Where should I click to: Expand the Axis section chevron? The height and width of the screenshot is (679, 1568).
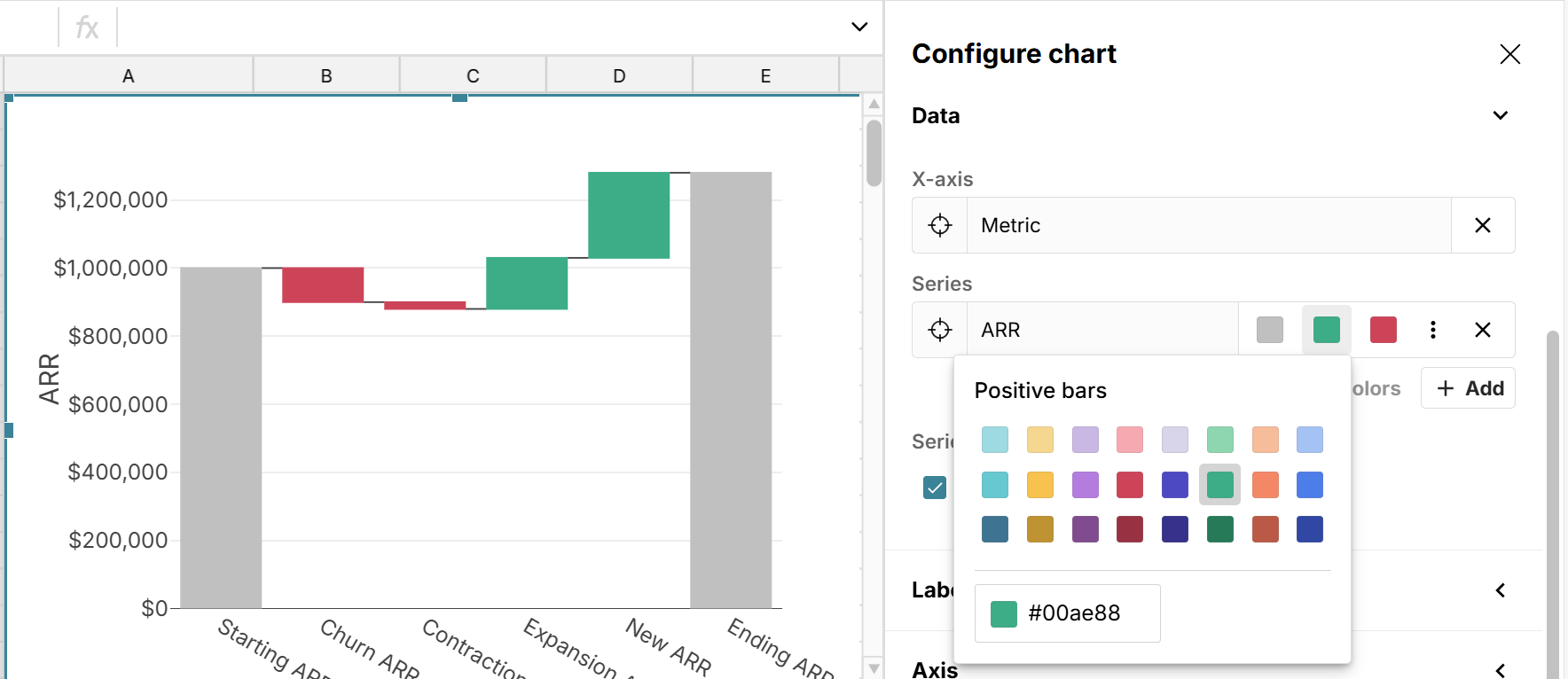click(x=1500, y=669)
